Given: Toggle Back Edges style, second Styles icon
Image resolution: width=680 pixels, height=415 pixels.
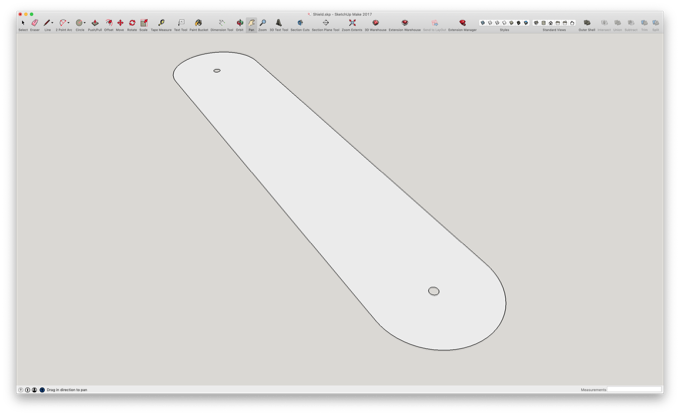Looking at the screenshot, I should [x=490, y=23].
